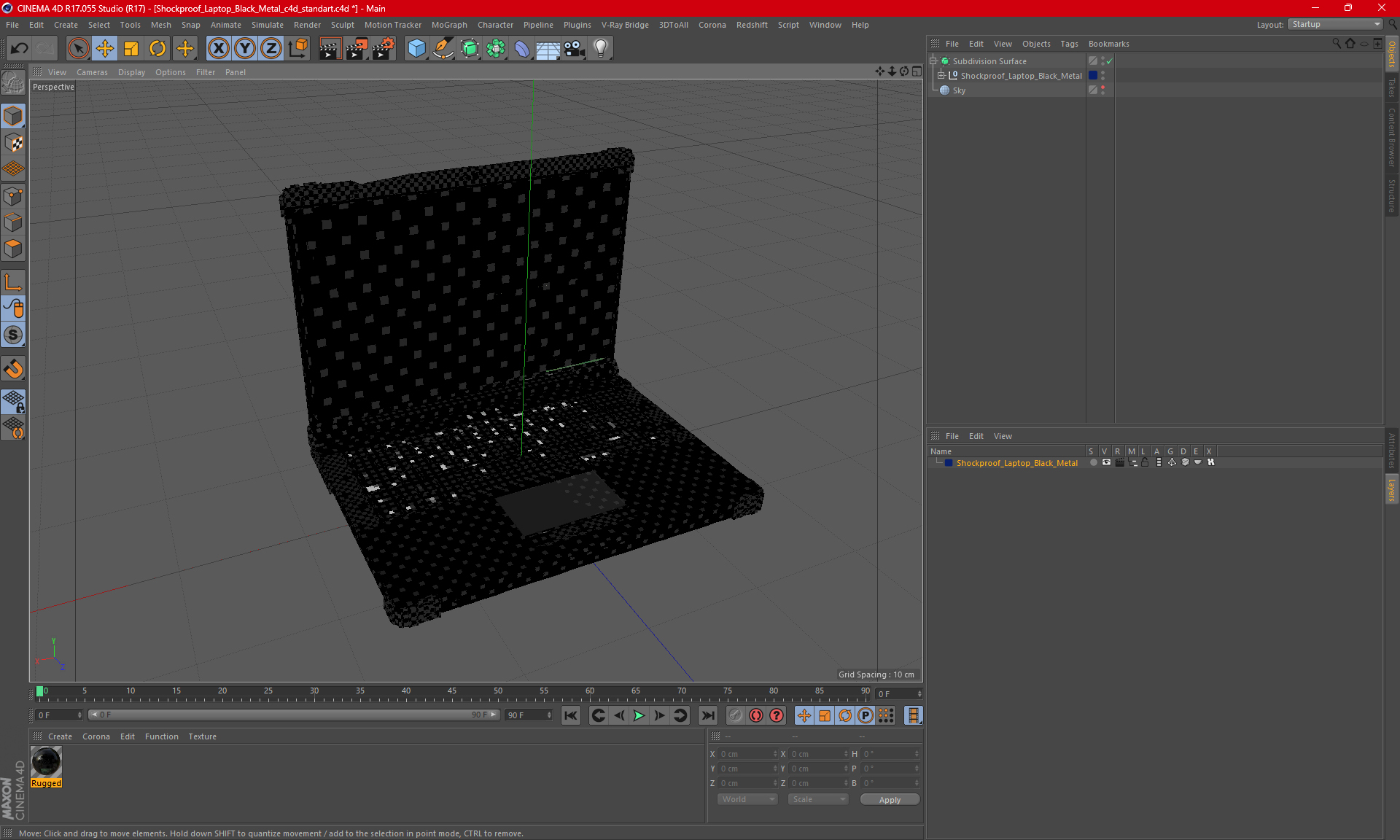Select the Move tool in toolbar
This screenshot has height=840, width=1400.
(x=105, y=48)
